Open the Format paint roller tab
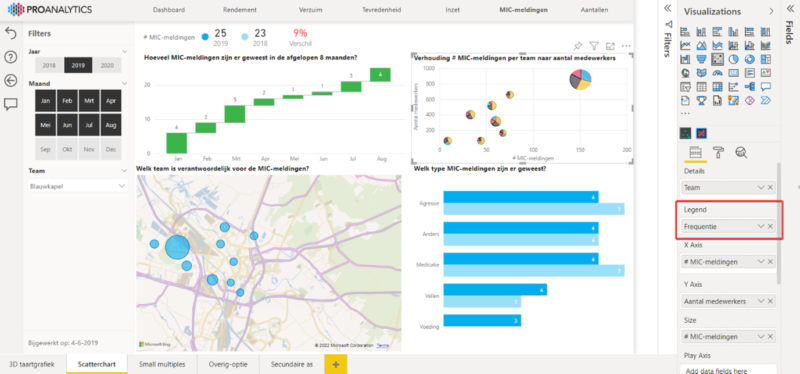The height and width of the screenshot is (374, 800). click(718, 152)
